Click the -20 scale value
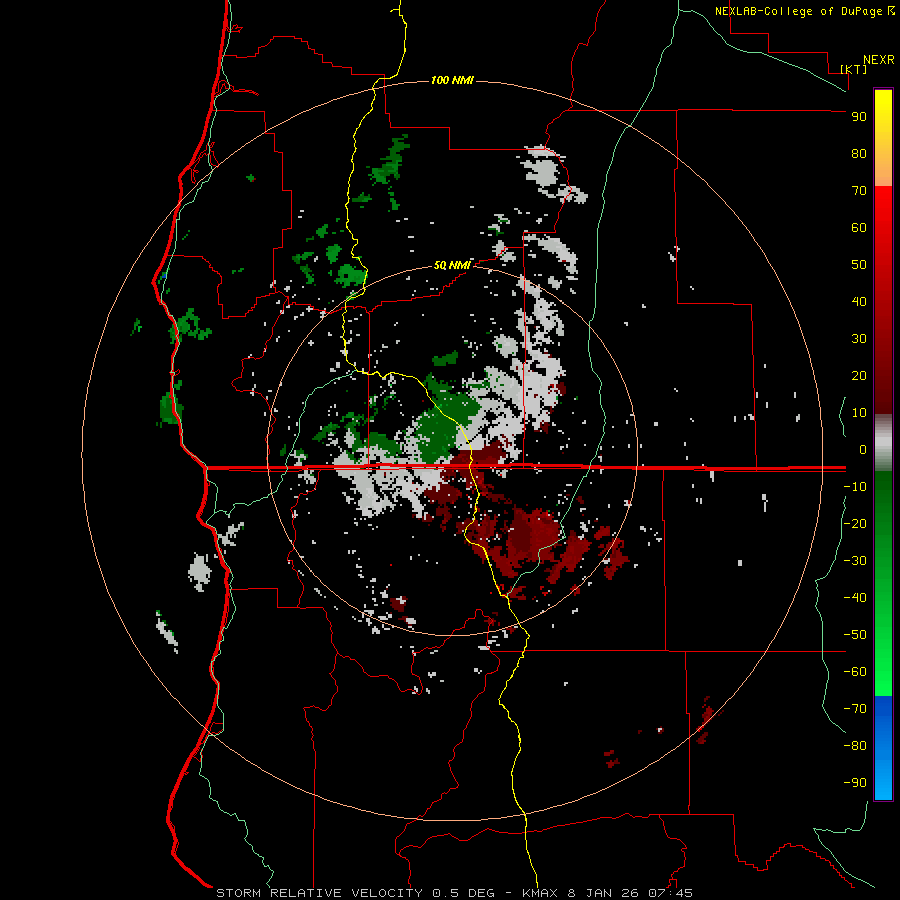The image size is (900, 900). click(x=855, y=523)
